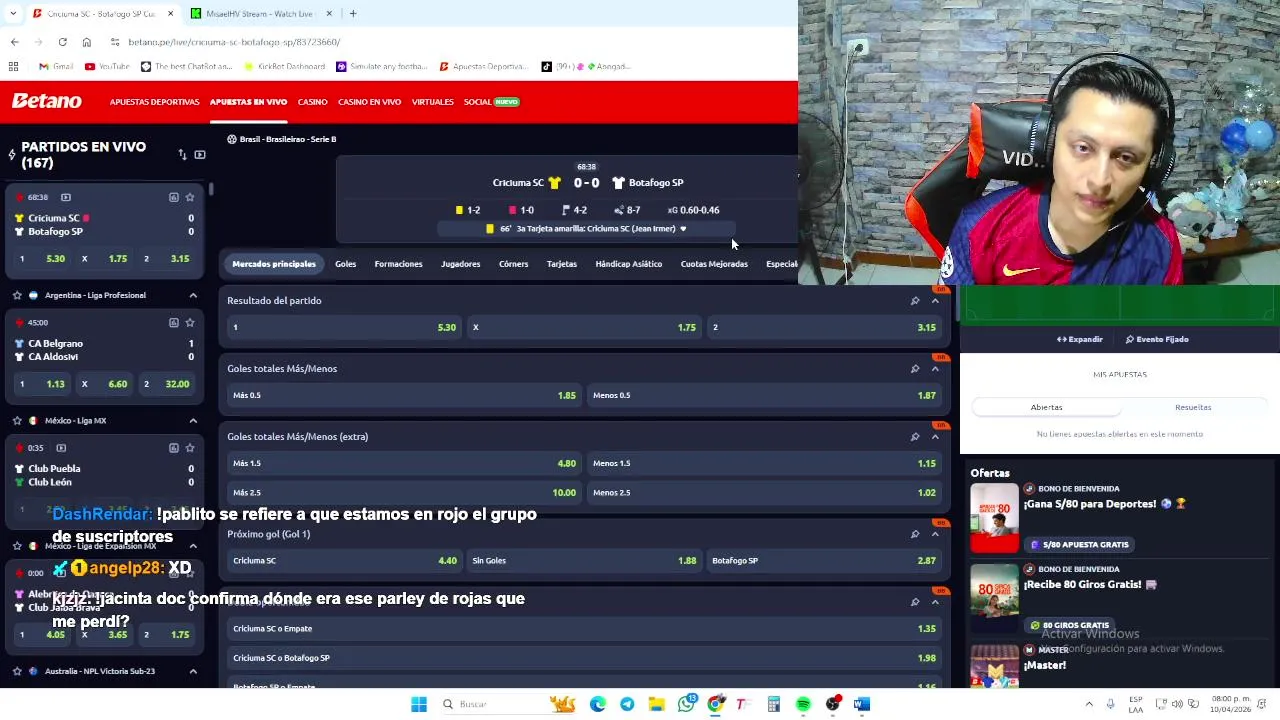
Task: Select Más 1.5 goals at 4.80
Action: point(404,463)
